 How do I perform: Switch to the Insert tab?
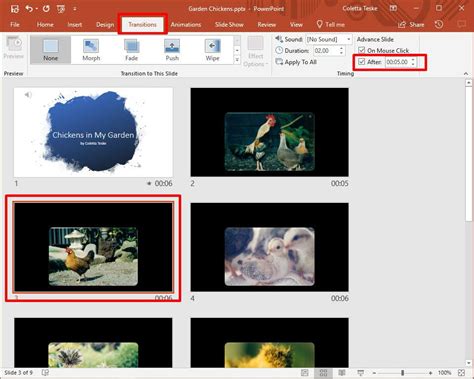click(75, 24)
